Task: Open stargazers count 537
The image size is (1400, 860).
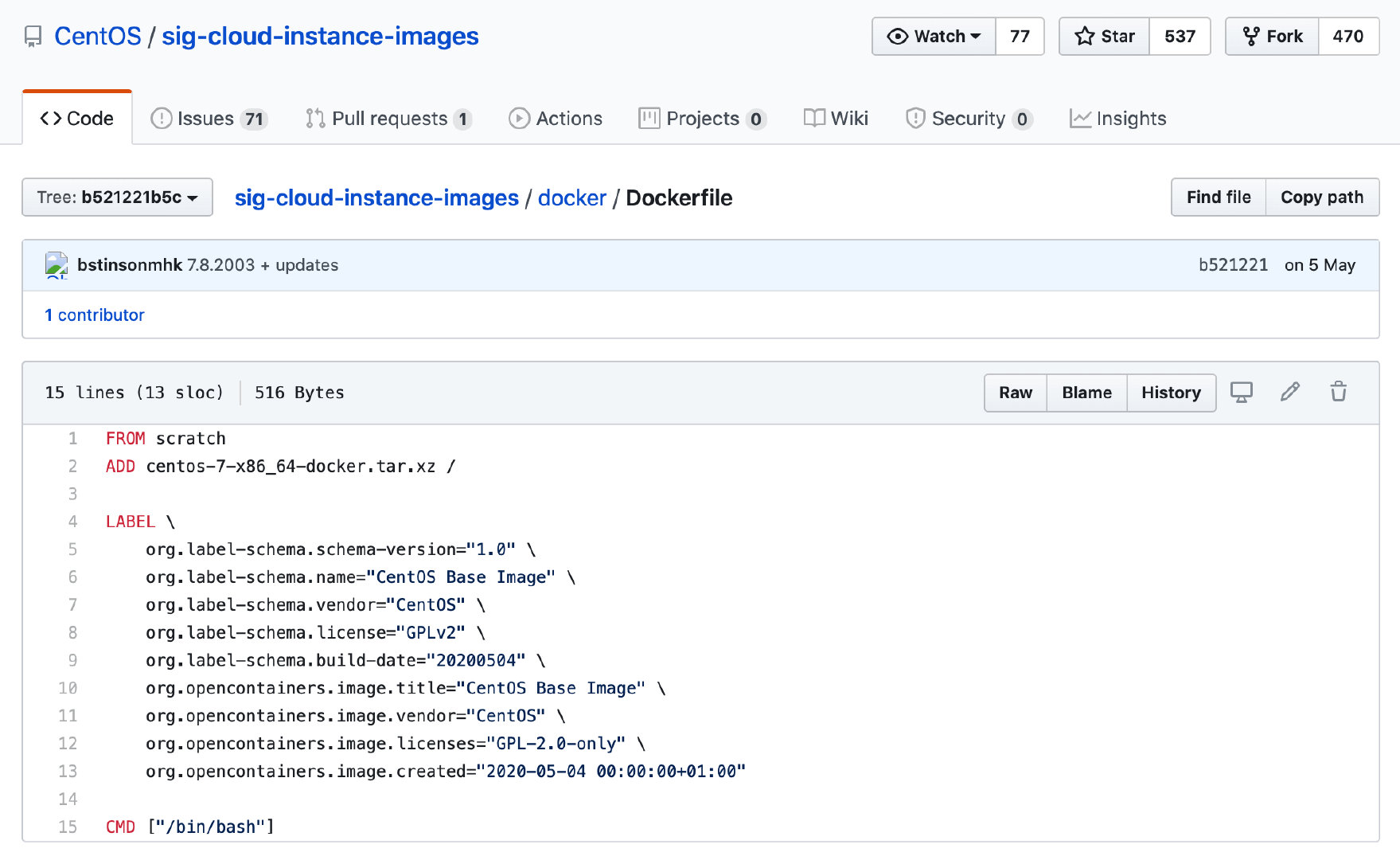Action: (1180, 37)
